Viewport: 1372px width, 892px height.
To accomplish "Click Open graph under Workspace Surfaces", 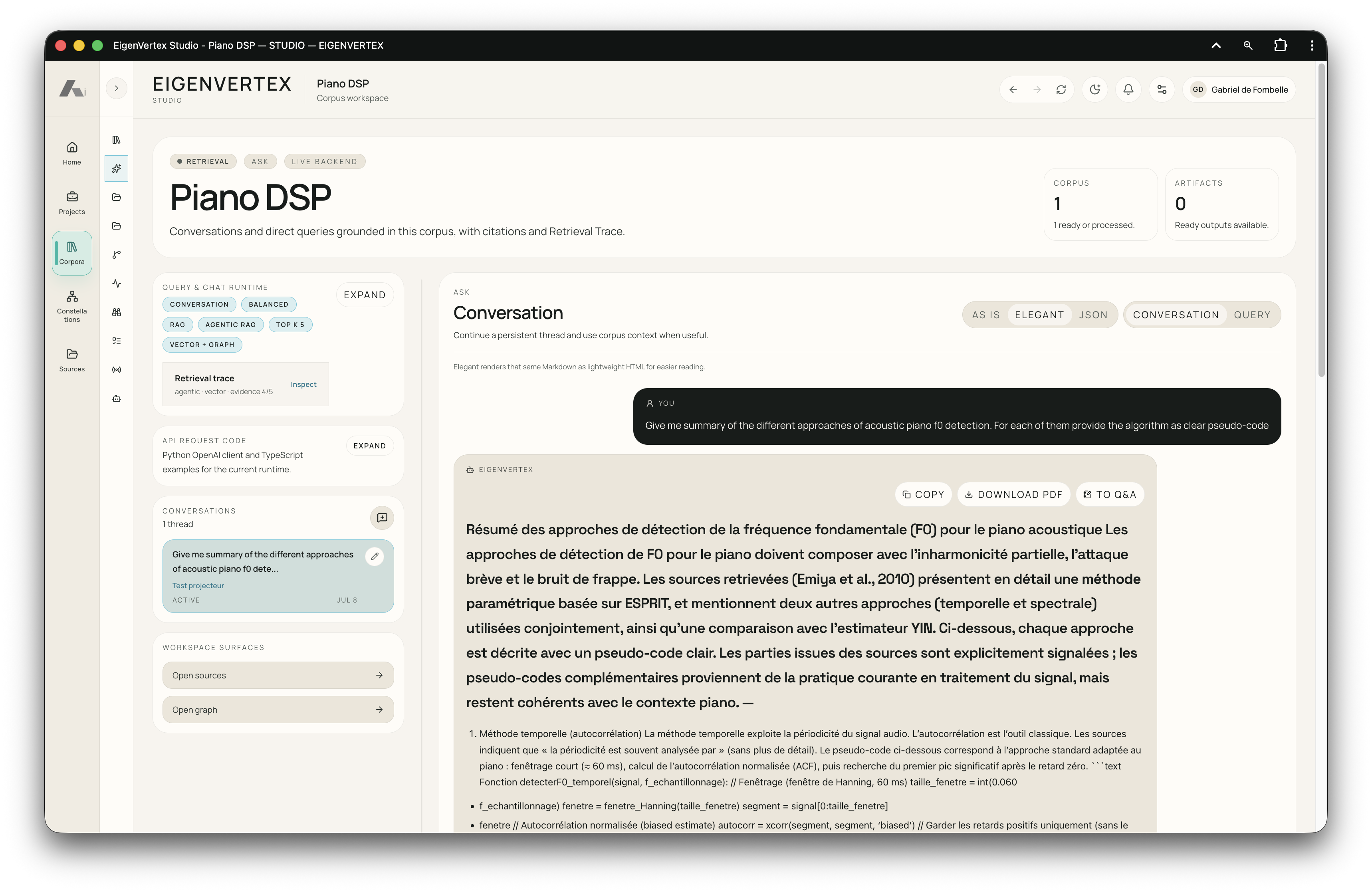I will pos(278,710).
